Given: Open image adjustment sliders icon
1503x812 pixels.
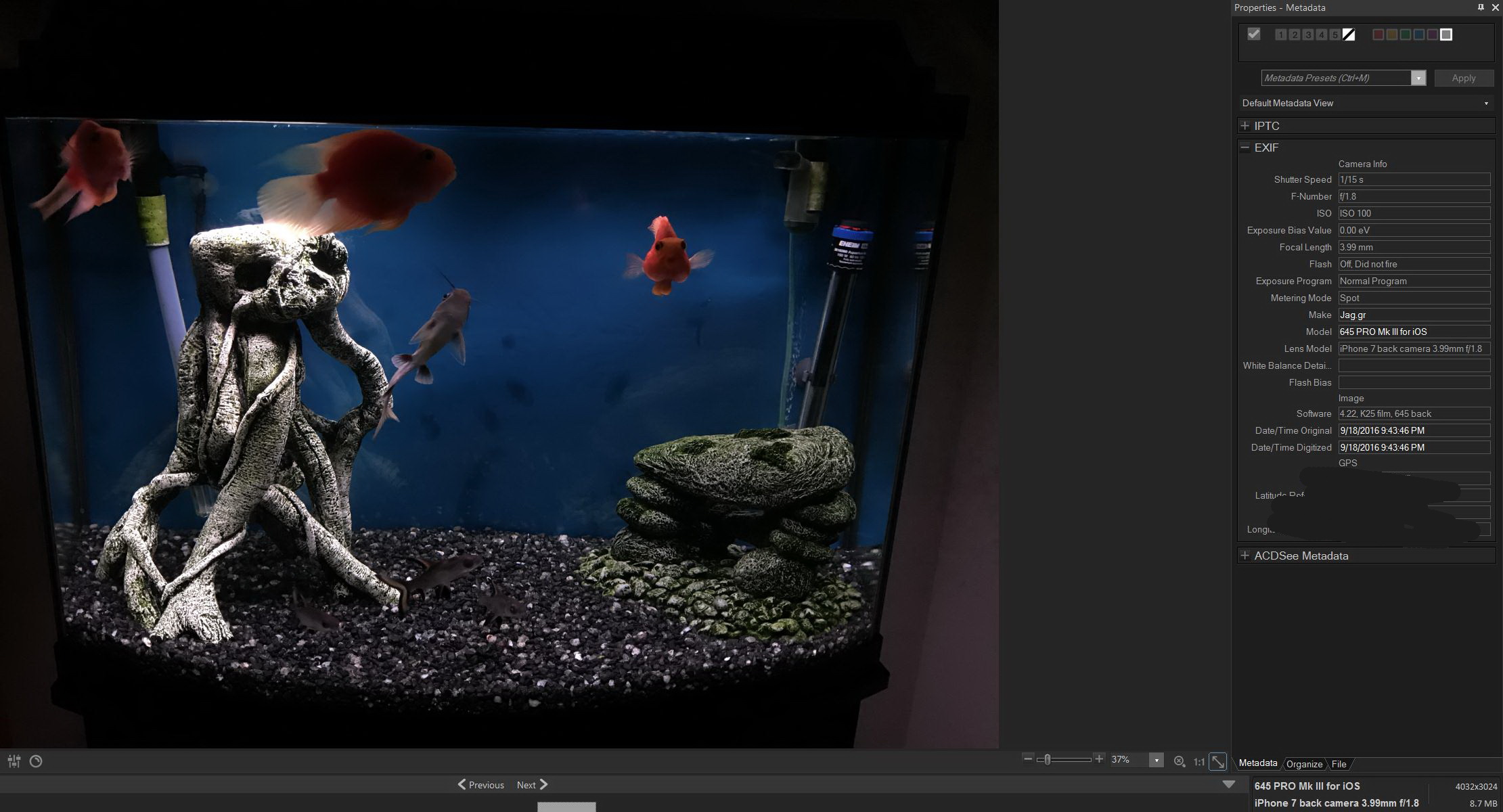Looking at the screenshot, I should coord(14,761).
